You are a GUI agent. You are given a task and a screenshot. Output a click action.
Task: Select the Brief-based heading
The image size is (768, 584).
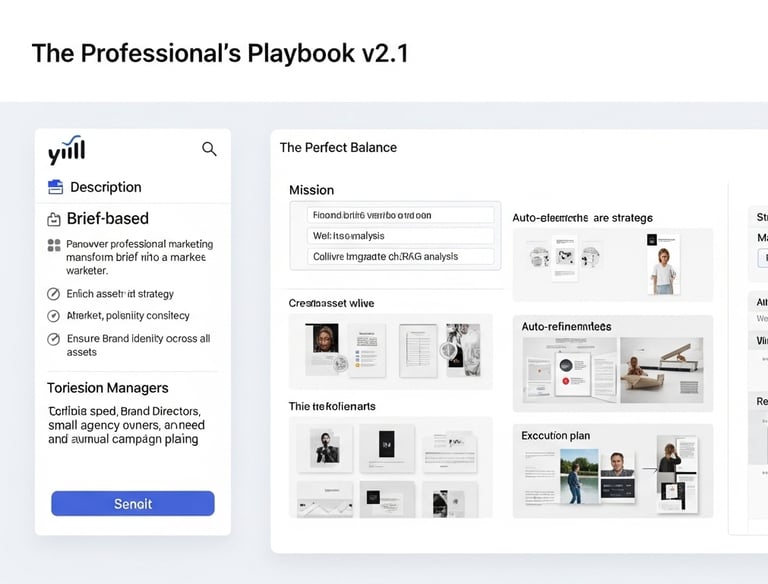(107, 219)
